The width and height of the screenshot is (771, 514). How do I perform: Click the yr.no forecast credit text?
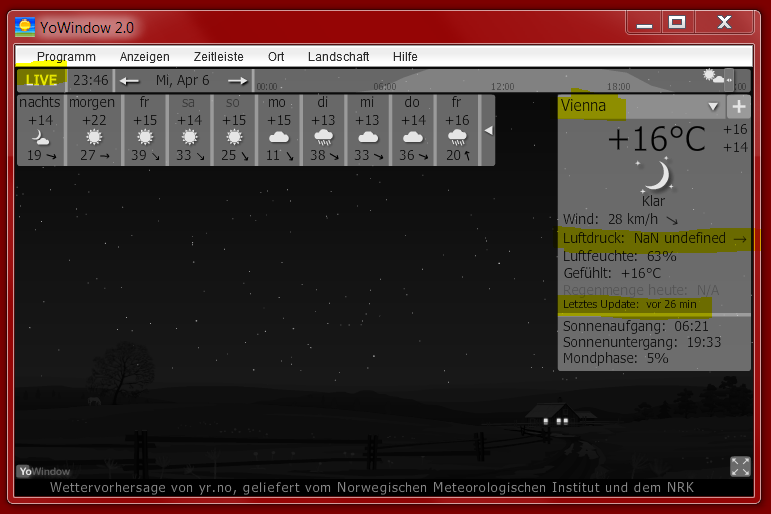pos(372,487)
